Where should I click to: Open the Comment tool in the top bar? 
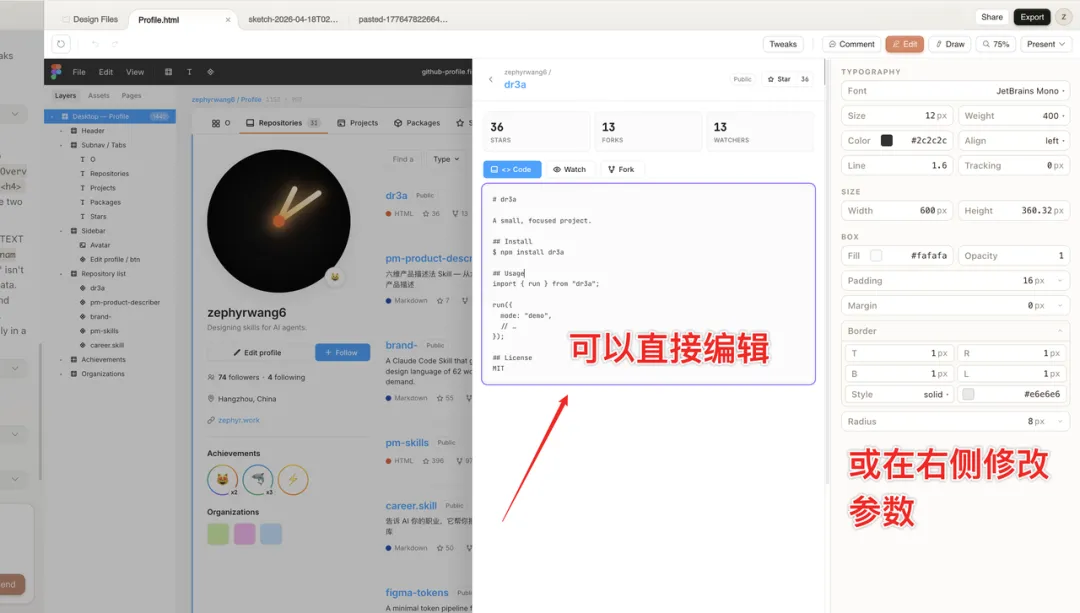coord(850,43)
